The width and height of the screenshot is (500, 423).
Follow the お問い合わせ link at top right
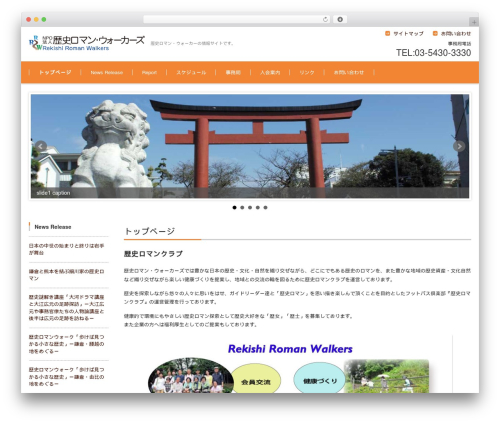[x=456, y=33]
